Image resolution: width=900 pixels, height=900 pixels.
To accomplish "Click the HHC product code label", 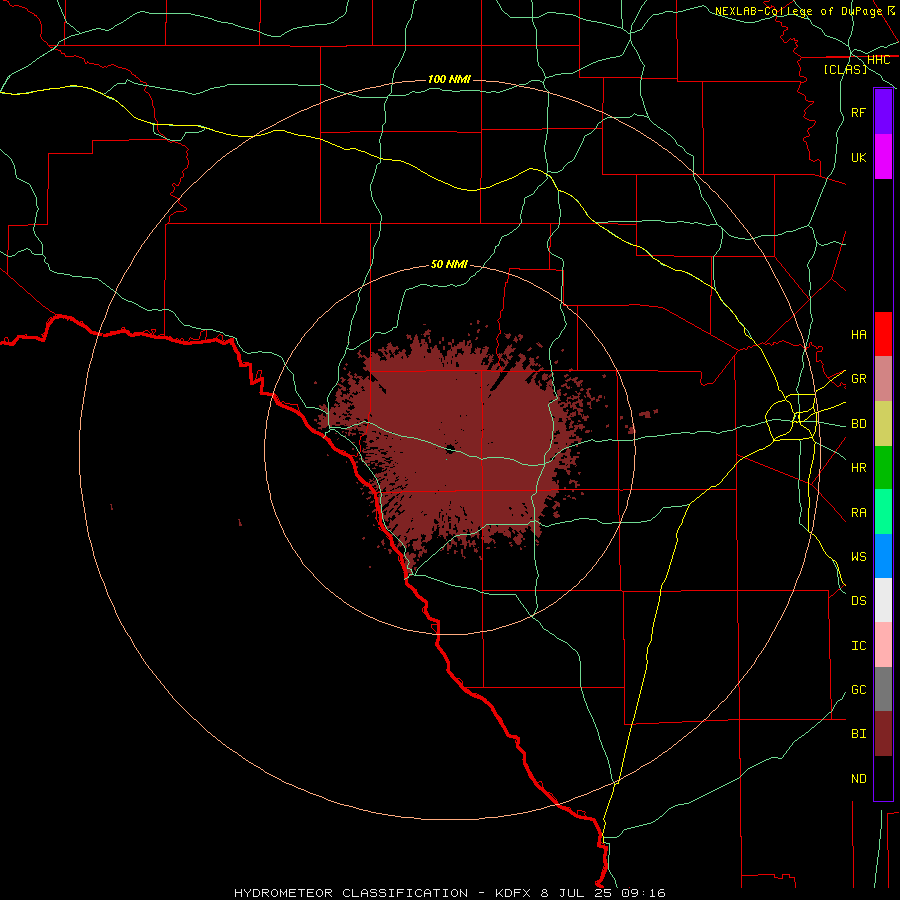I will 878,60.
